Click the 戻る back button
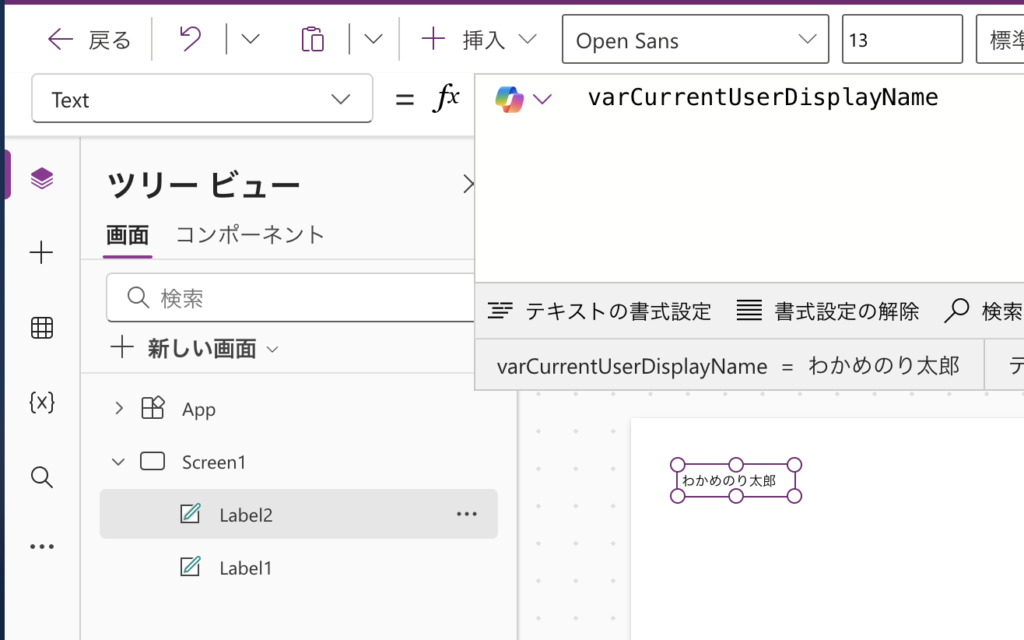This screenshot has width=1024, height=640. click(x=90, y=40)
